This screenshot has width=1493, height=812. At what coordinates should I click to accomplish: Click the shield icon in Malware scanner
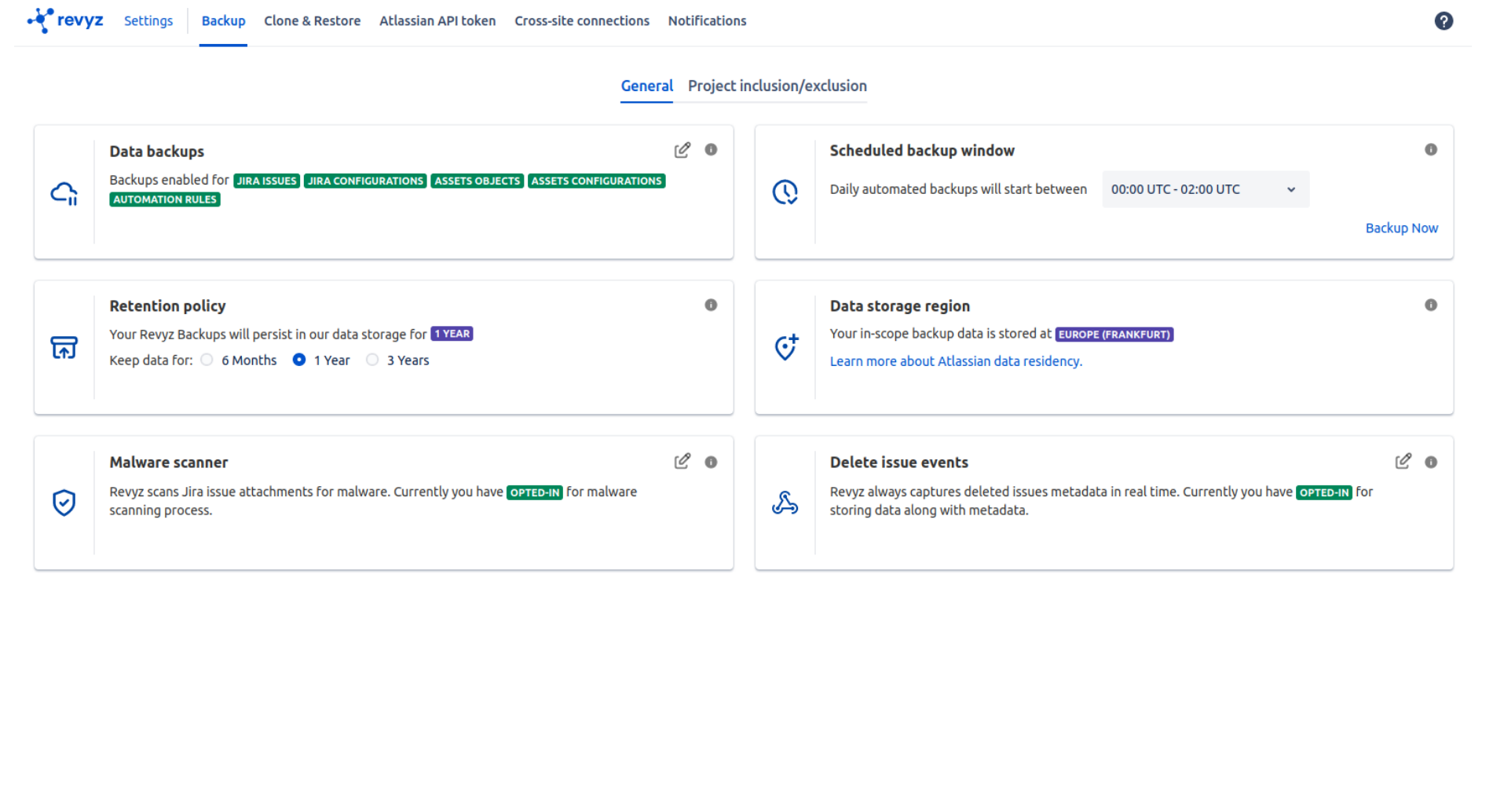pos(64,503)
